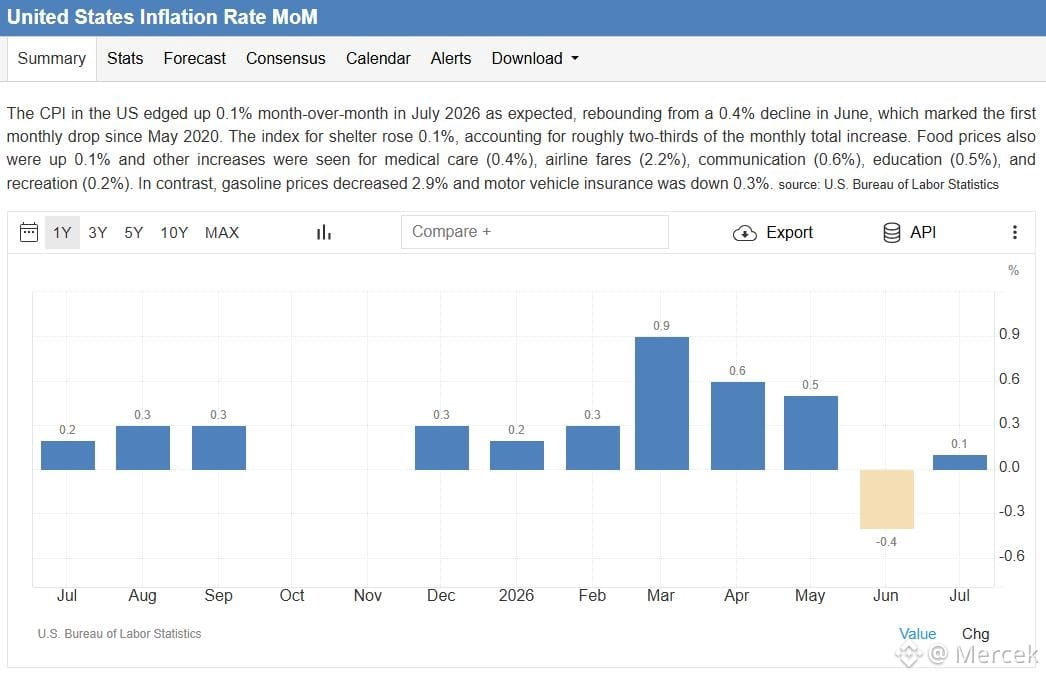Click the first July 0.2 bar
The width and height of the screenshot is (1046, 679).
(67, 455)
